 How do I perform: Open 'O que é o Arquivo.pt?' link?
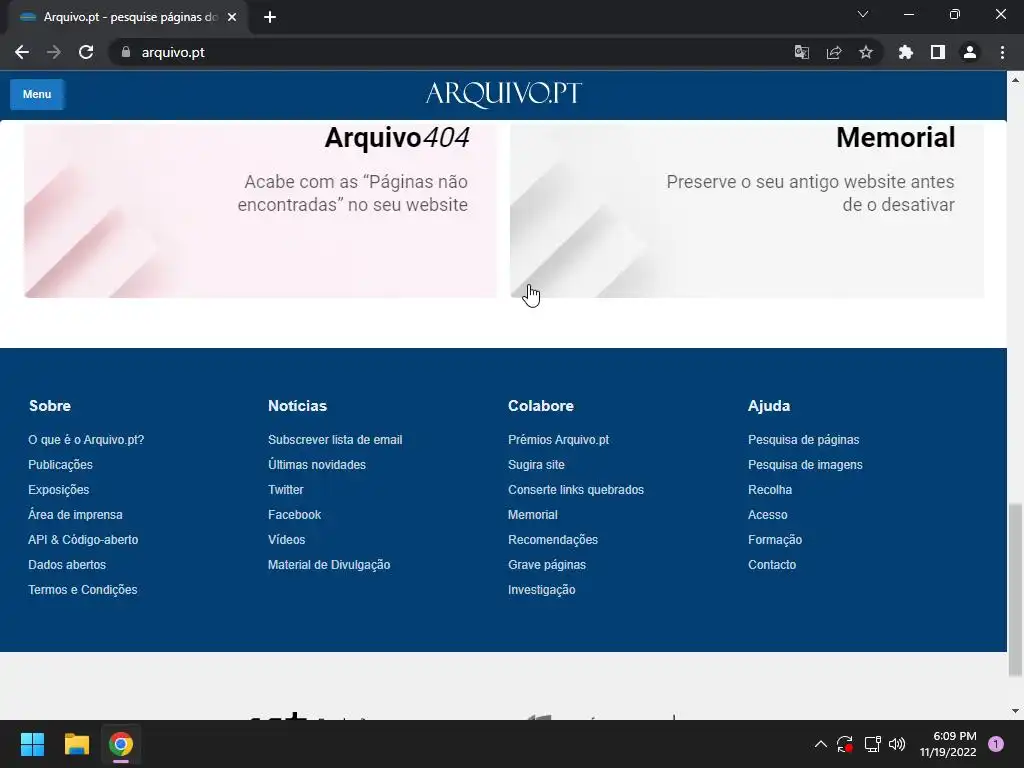point(86,440)
